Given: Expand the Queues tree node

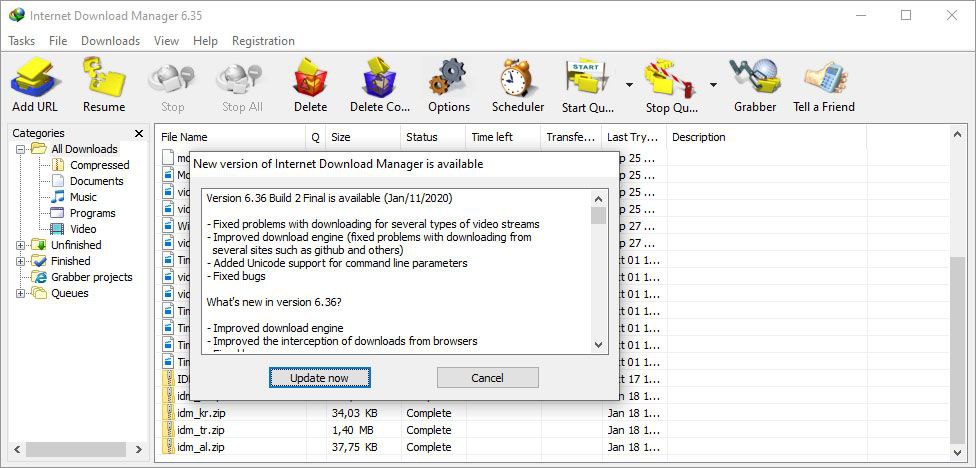Looking at the screenshot, I should pyautogui.click(x=21, y=293).
